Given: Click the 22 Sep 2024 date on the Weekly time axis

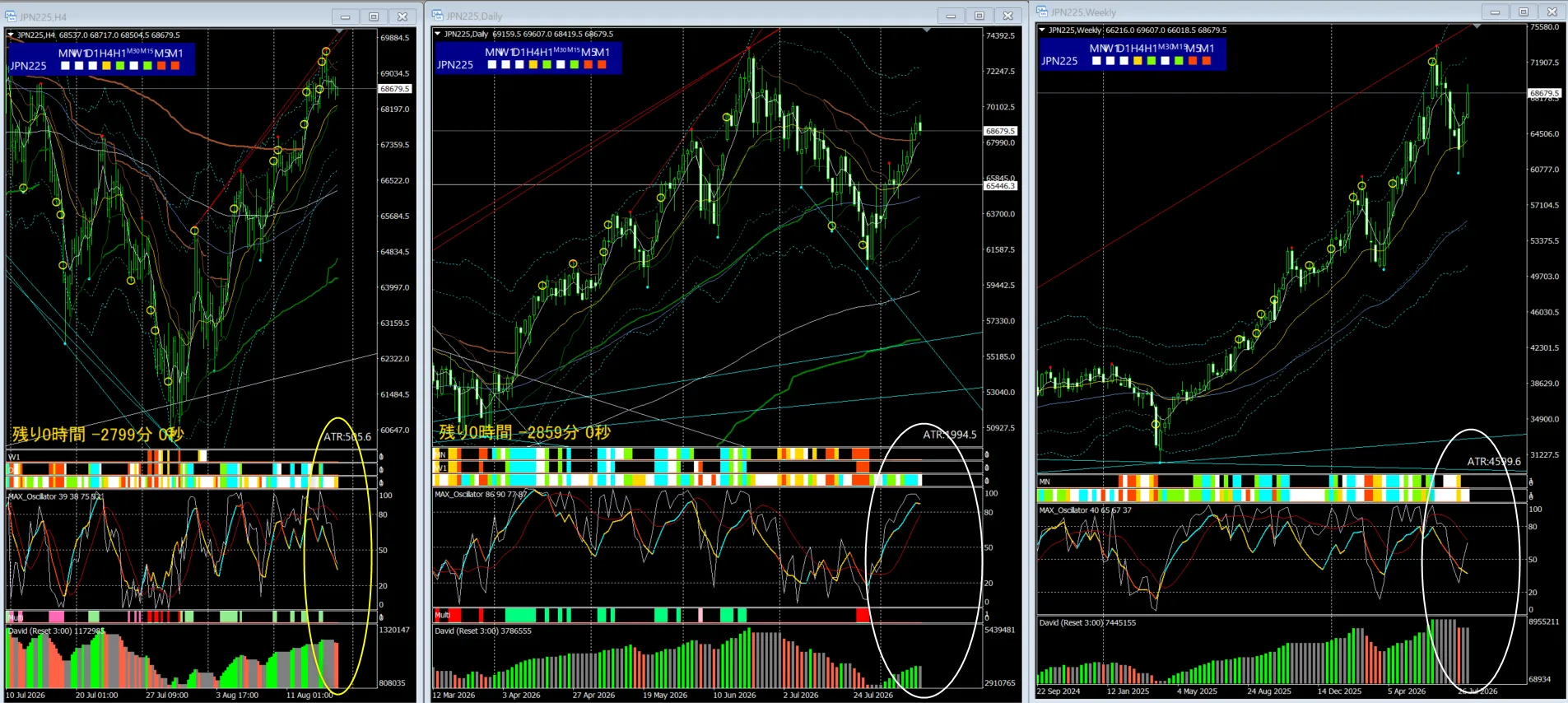Looking at the screenshot, I should point(1059,691).
